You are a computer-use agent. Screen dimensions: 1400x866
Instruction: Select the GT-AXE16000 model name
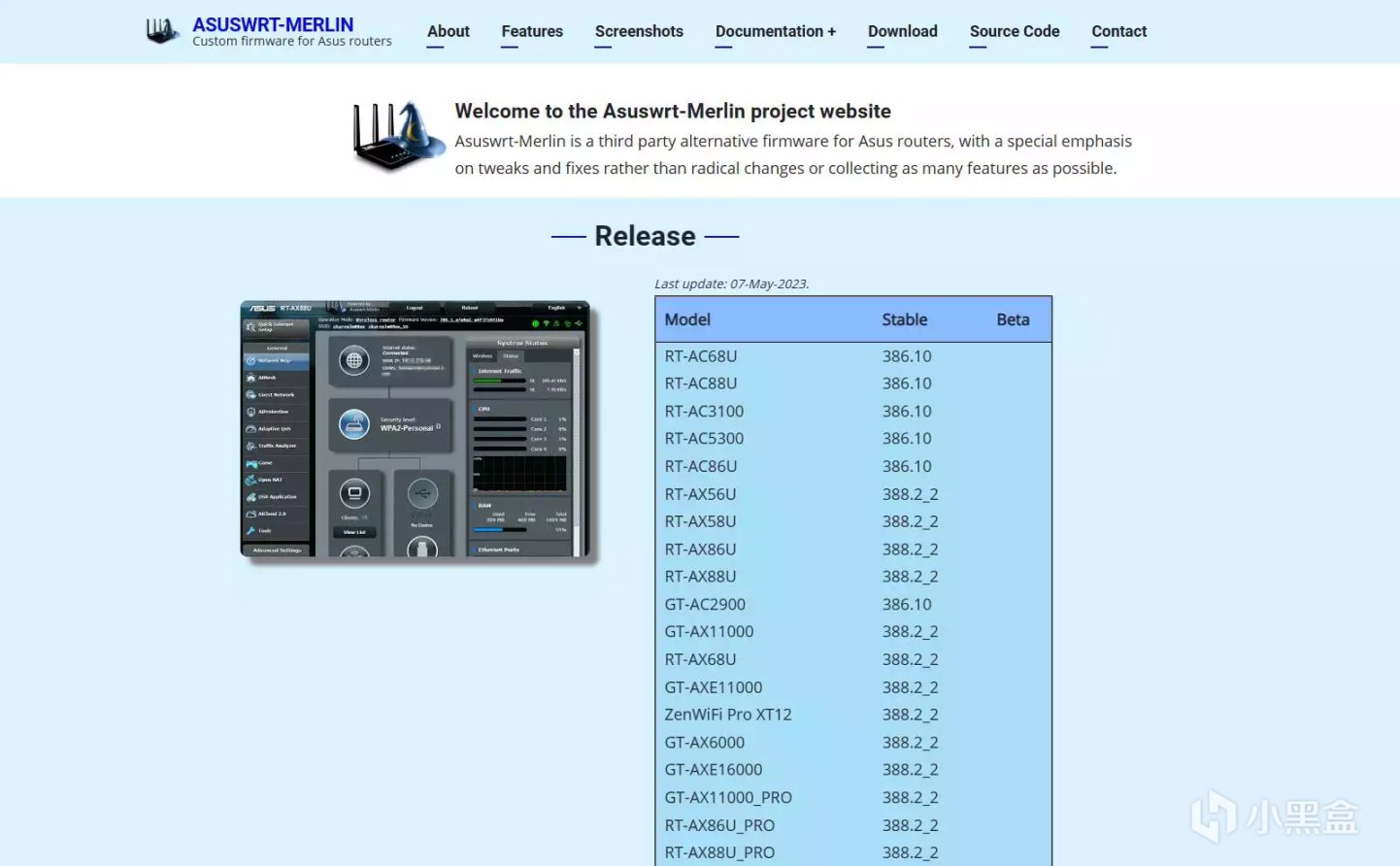(x=714, y=770)
